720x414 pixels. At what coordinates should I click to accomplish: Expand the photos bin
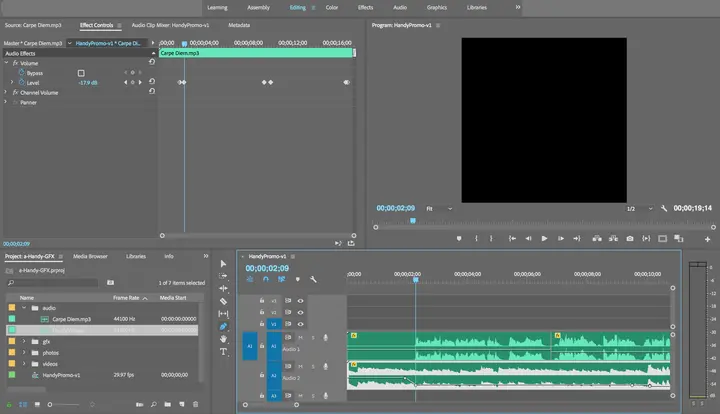tap(24, 352)
